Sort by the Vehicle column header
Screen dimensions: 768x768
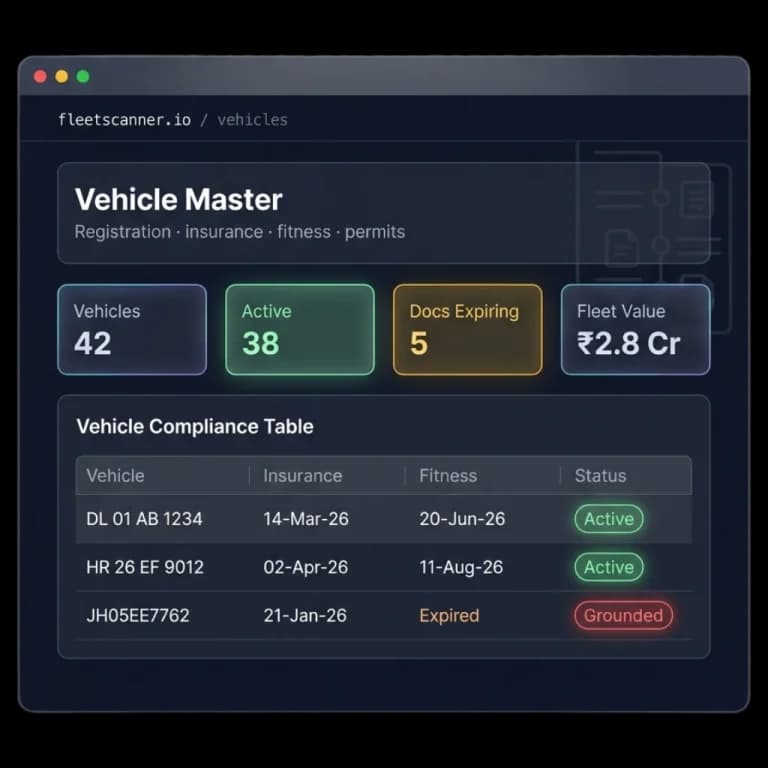115,476
